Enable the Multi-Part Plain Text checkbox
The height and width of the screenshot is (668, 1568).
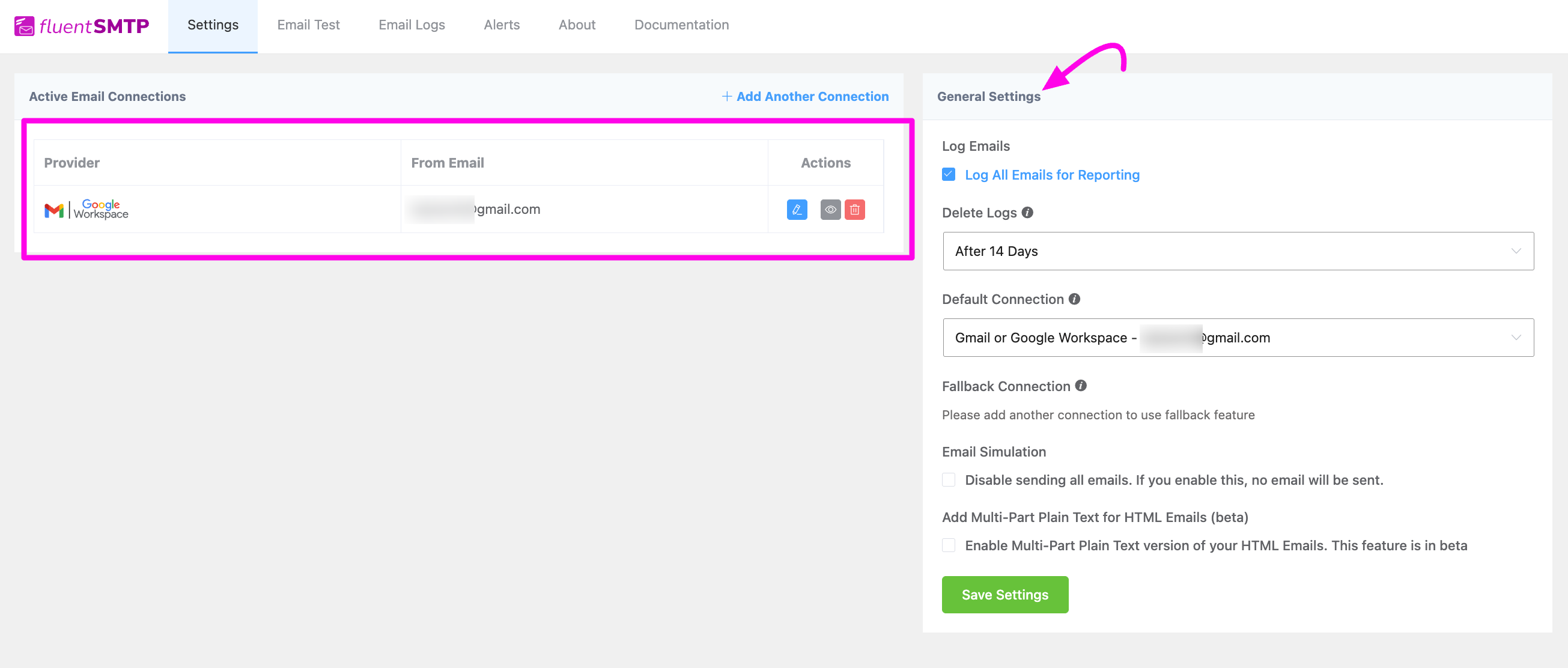[949, 545]
